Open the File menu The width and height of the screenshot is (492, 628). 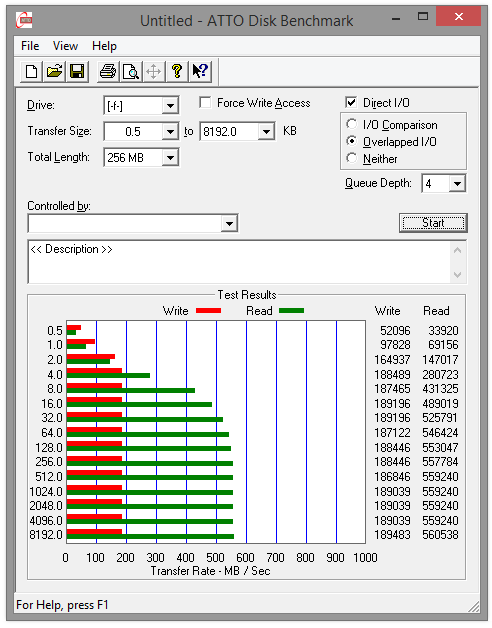(30, 46)
